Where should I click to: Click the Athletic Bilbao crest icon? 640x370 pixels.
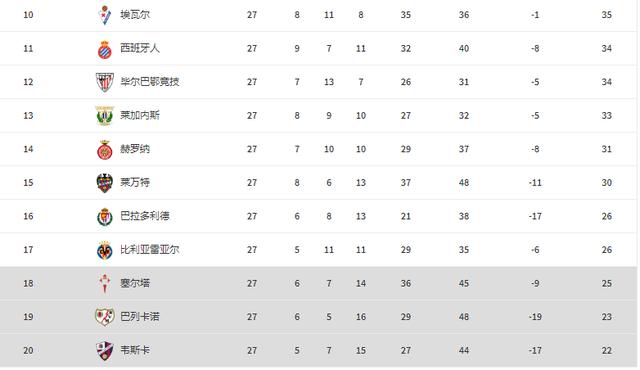pyautogui.click(x=105, y=82)
